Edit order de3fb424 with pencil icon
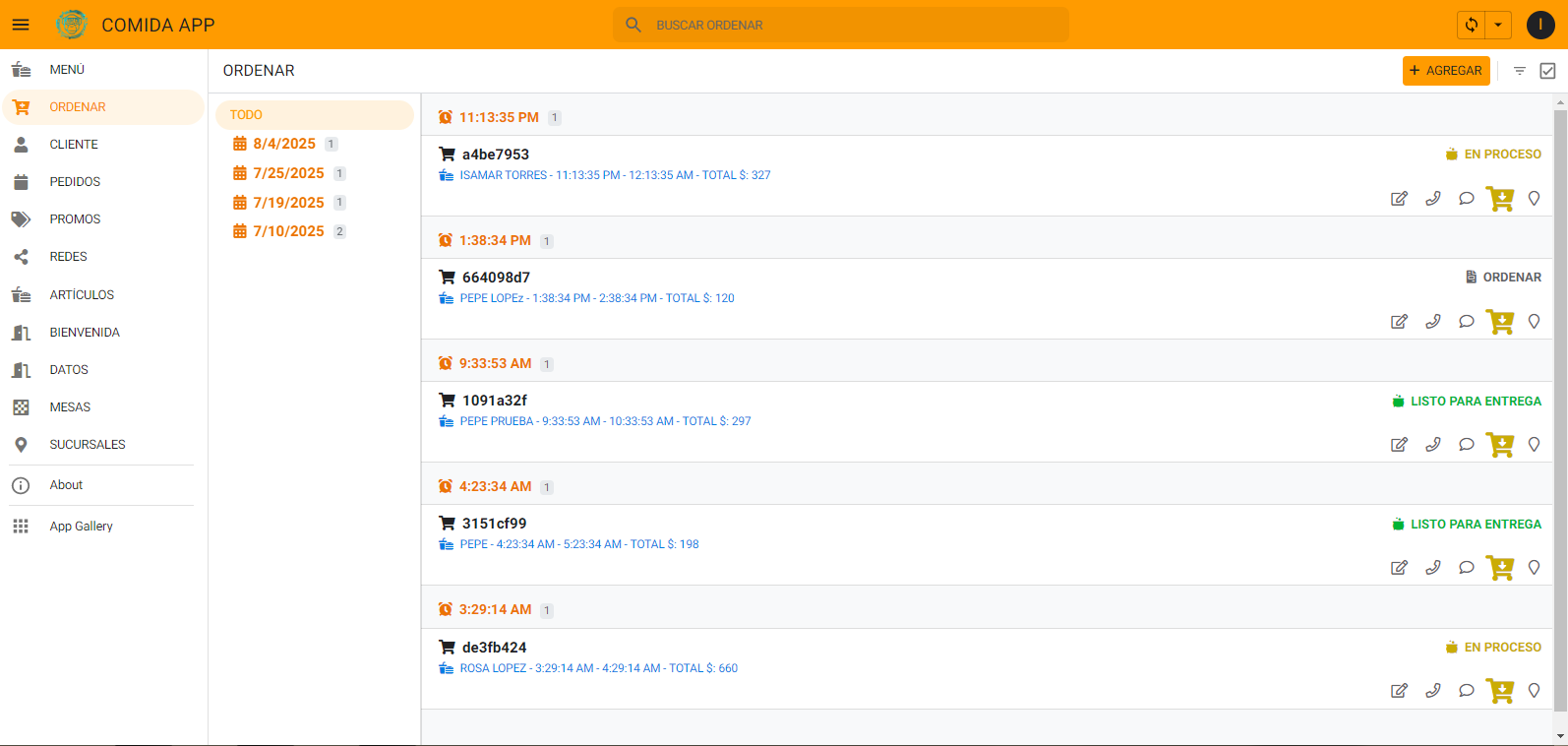The image size is (1568, 746). point(1399,691)
